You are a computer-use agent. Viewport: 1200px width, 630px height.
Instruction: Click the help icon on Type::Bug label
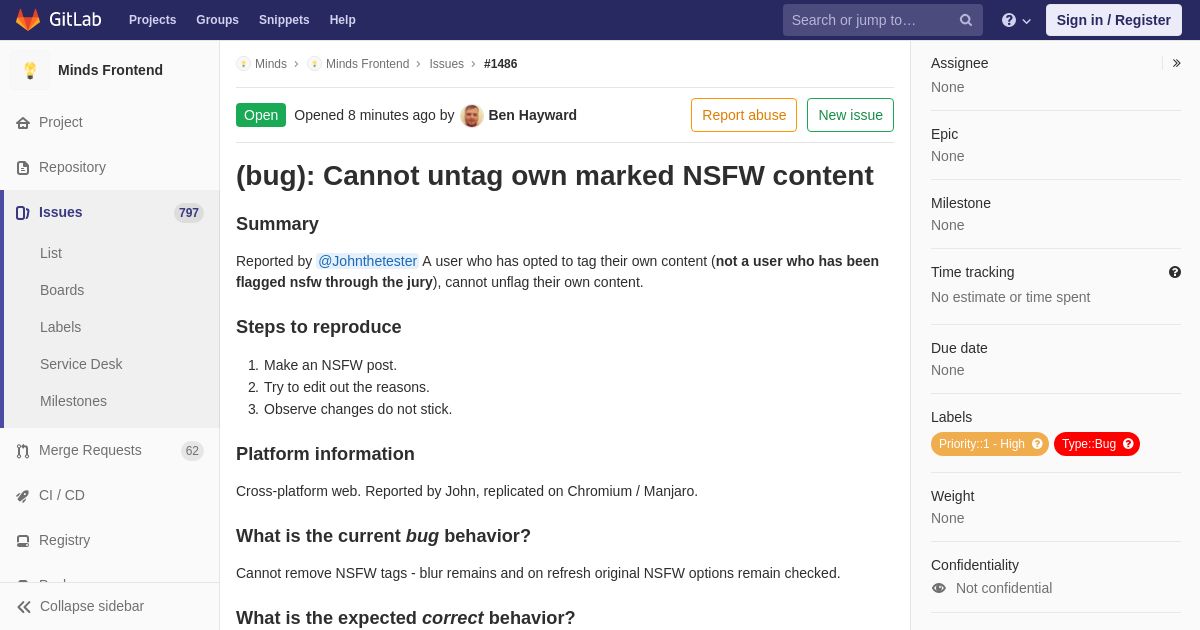1128,444
